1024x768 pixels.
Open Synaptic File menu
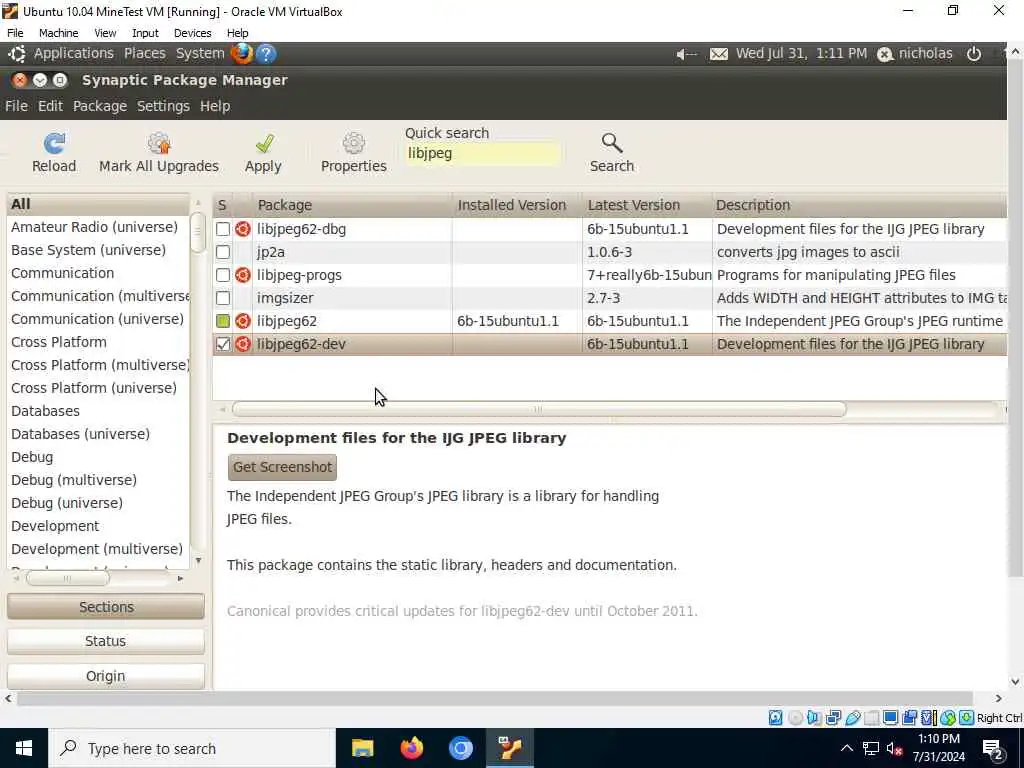pyautogui.click(x=16, y=106)
